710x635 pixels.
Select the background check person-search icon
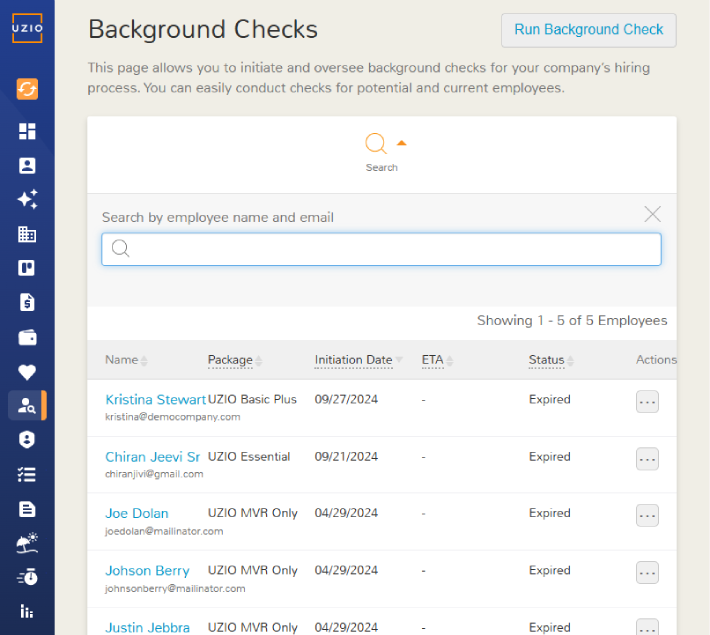point(27,405)
